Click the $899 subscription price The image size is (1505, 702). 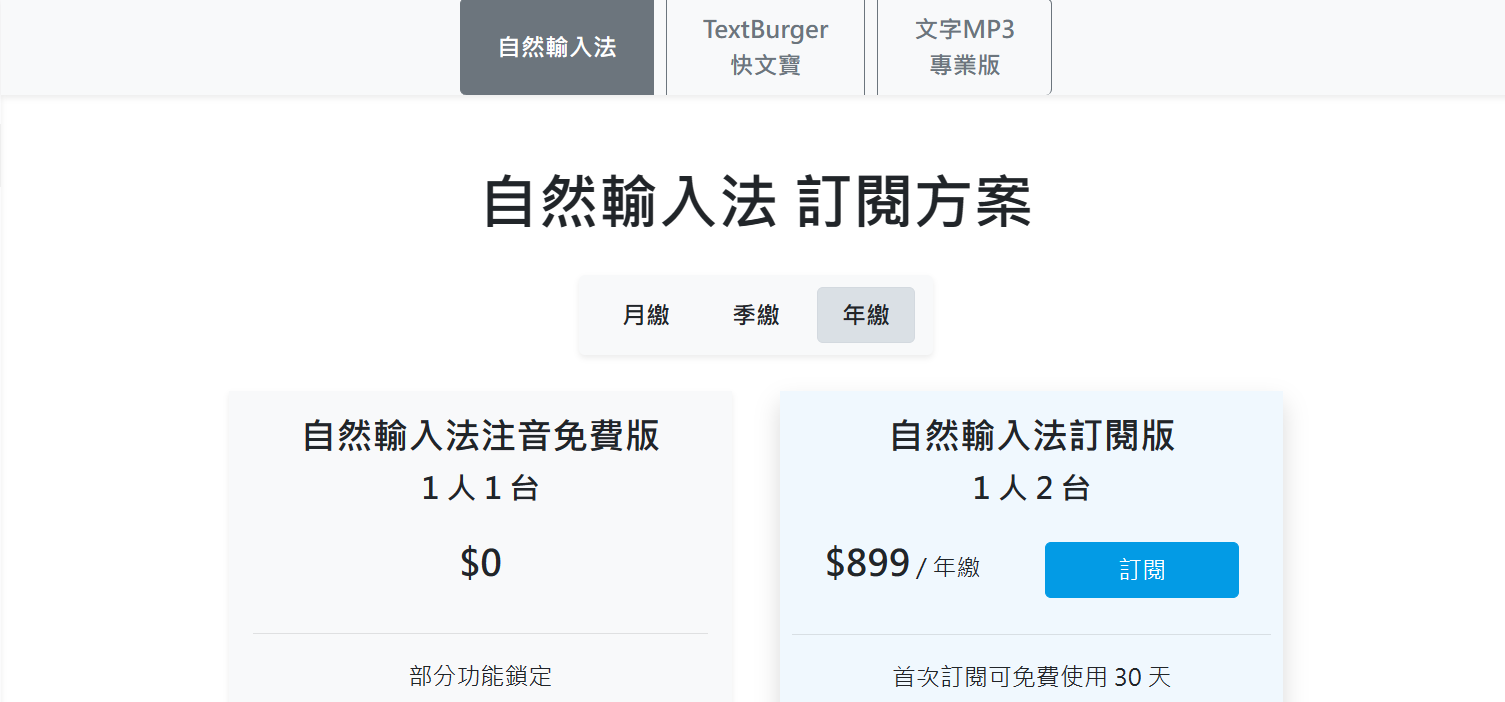(867, 563)
